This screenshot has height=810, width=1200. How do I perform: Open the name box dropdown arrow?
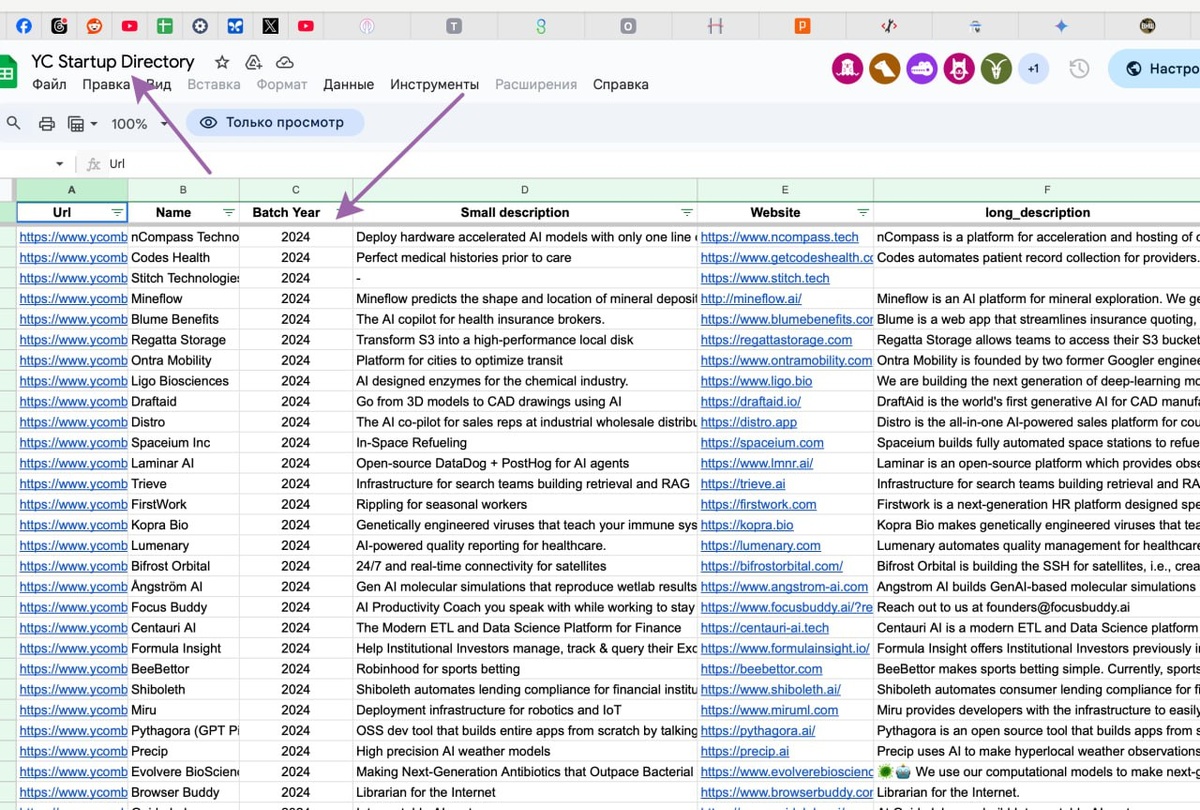click(x=60, y=164)
